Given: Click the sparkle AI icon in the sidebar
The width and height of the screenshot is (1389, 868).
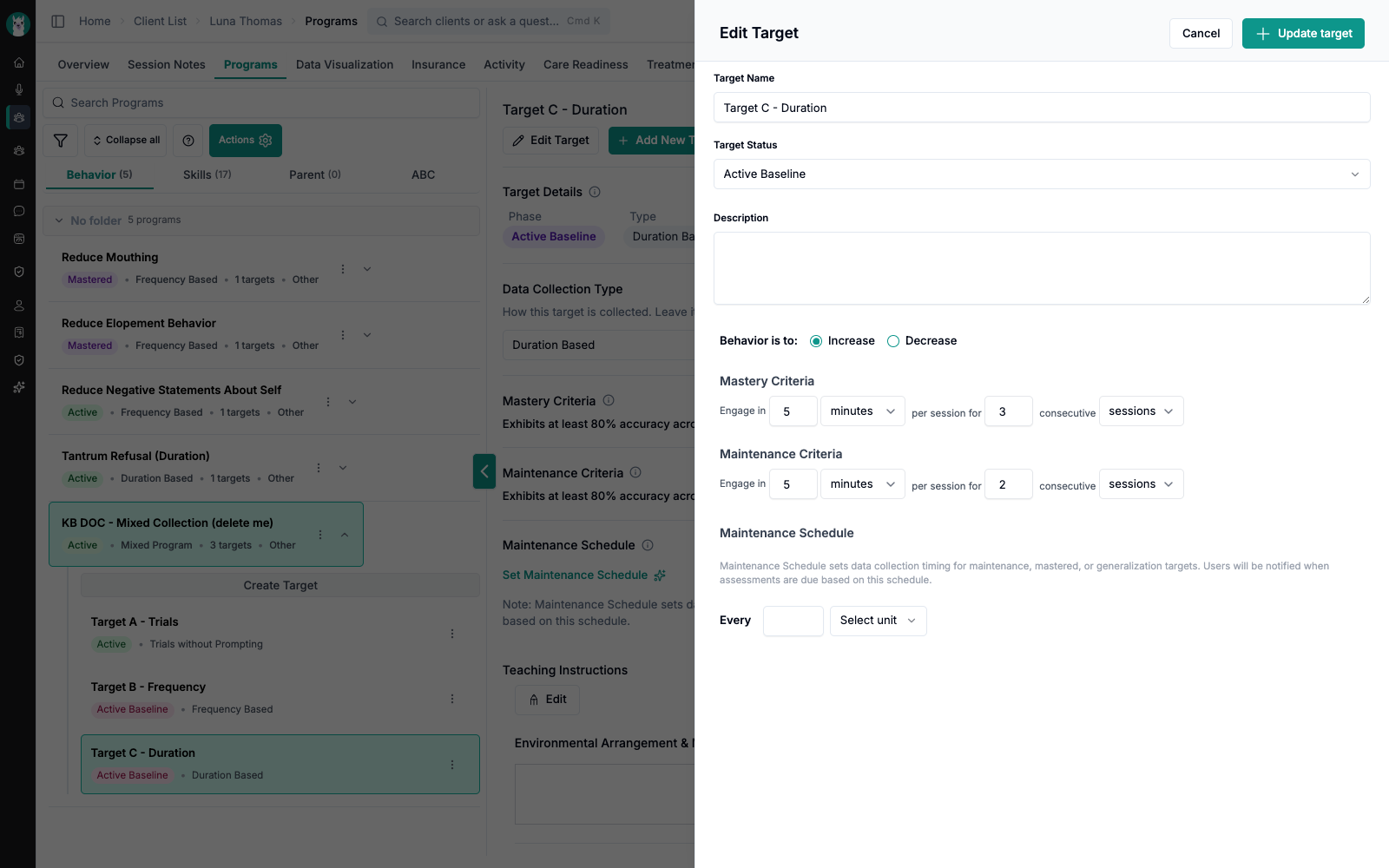Looking at the screenshot, I should click(18, 387).
